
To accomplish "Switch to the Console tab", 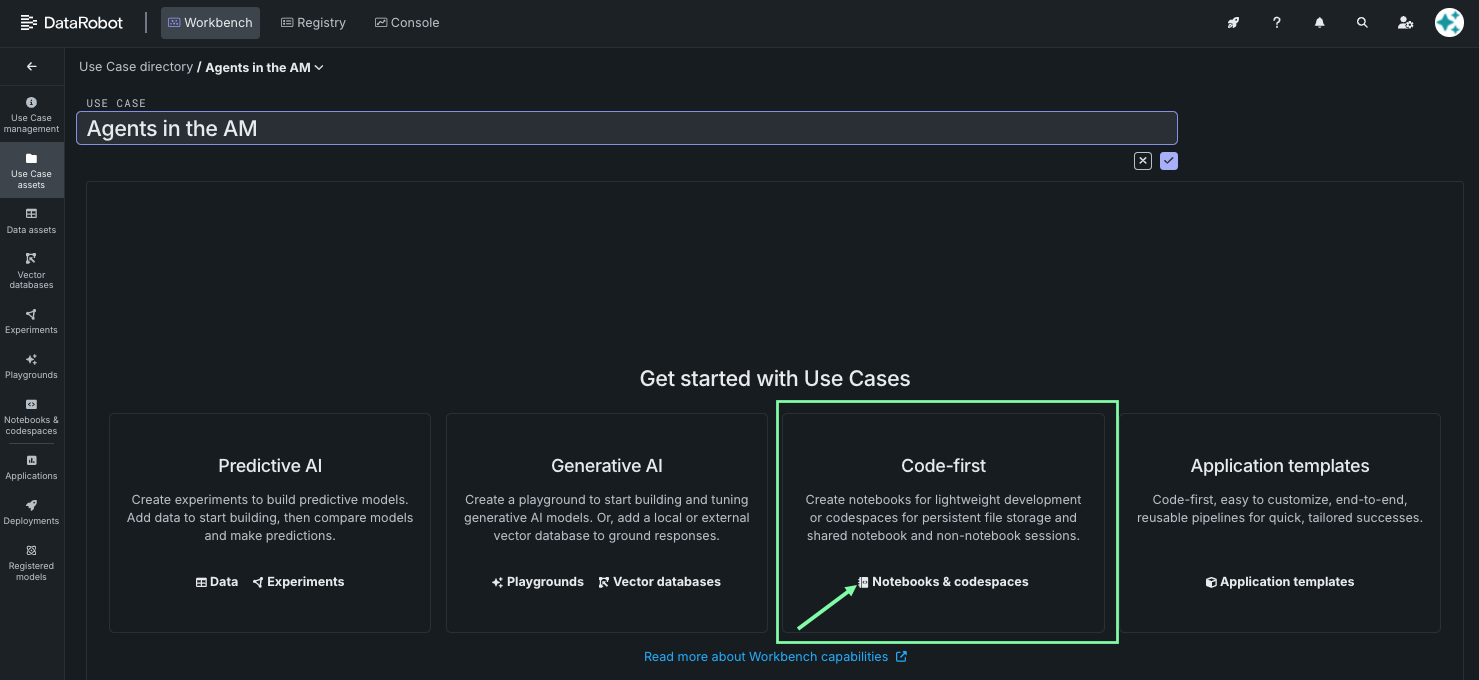I will point(407,23).
